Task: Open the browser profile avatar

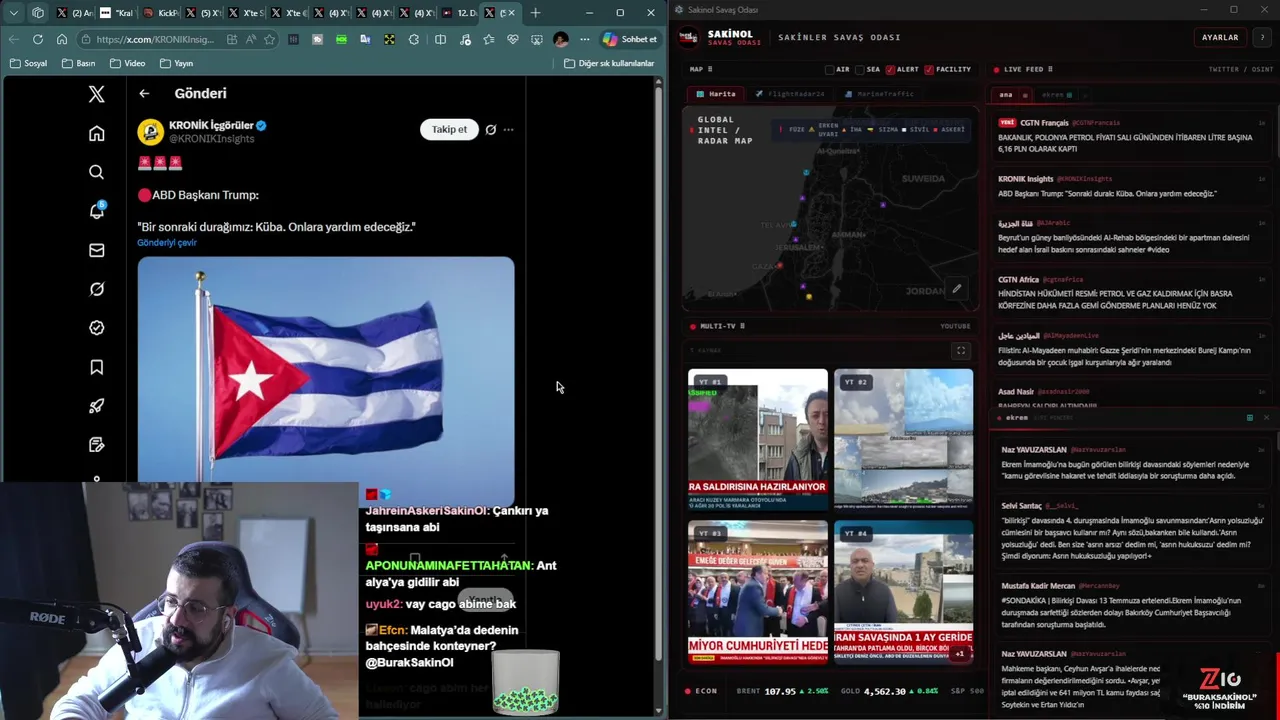Action: [x=560, y=39]
